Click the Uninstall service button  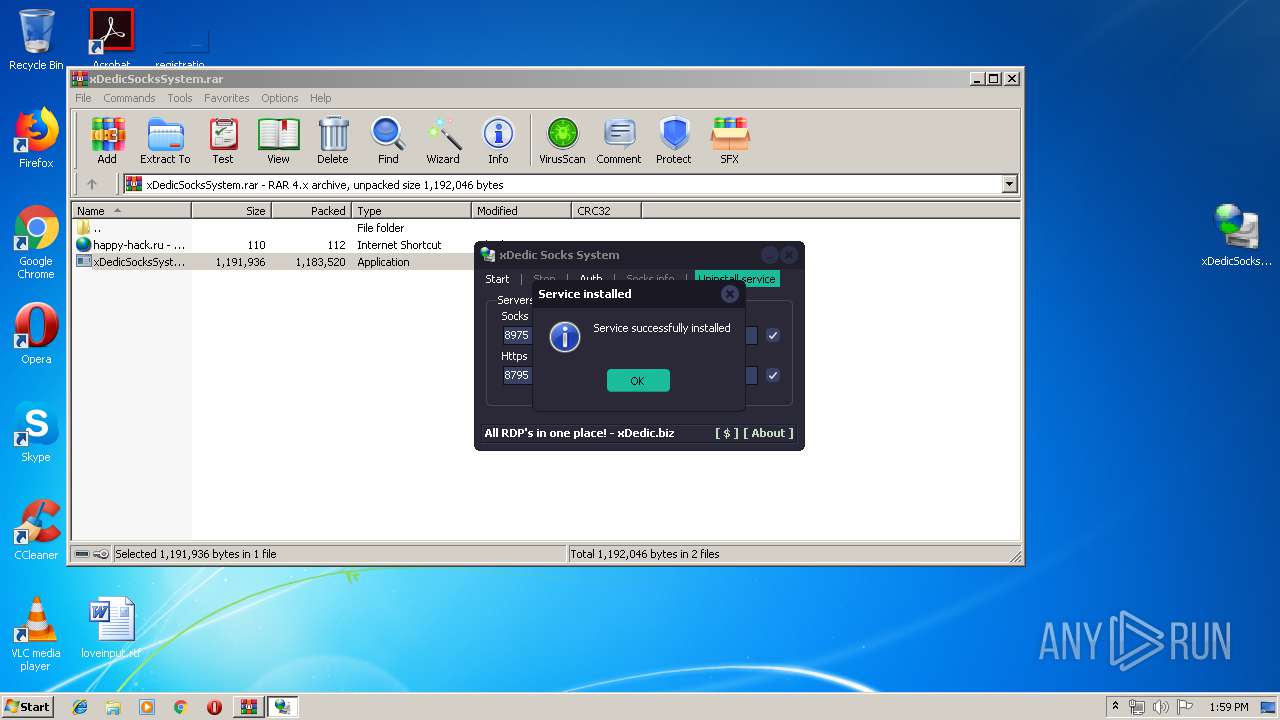[x=737, y=279]
